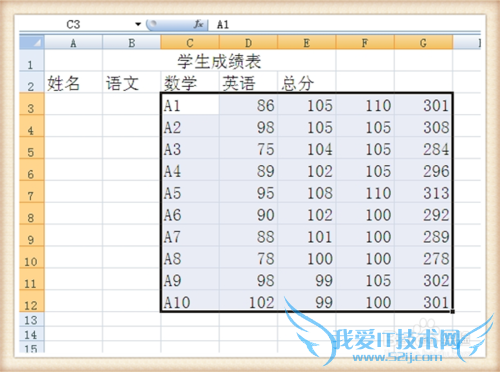Click cell containing A10
500x372 pixels.
click(x=190, y=301)
